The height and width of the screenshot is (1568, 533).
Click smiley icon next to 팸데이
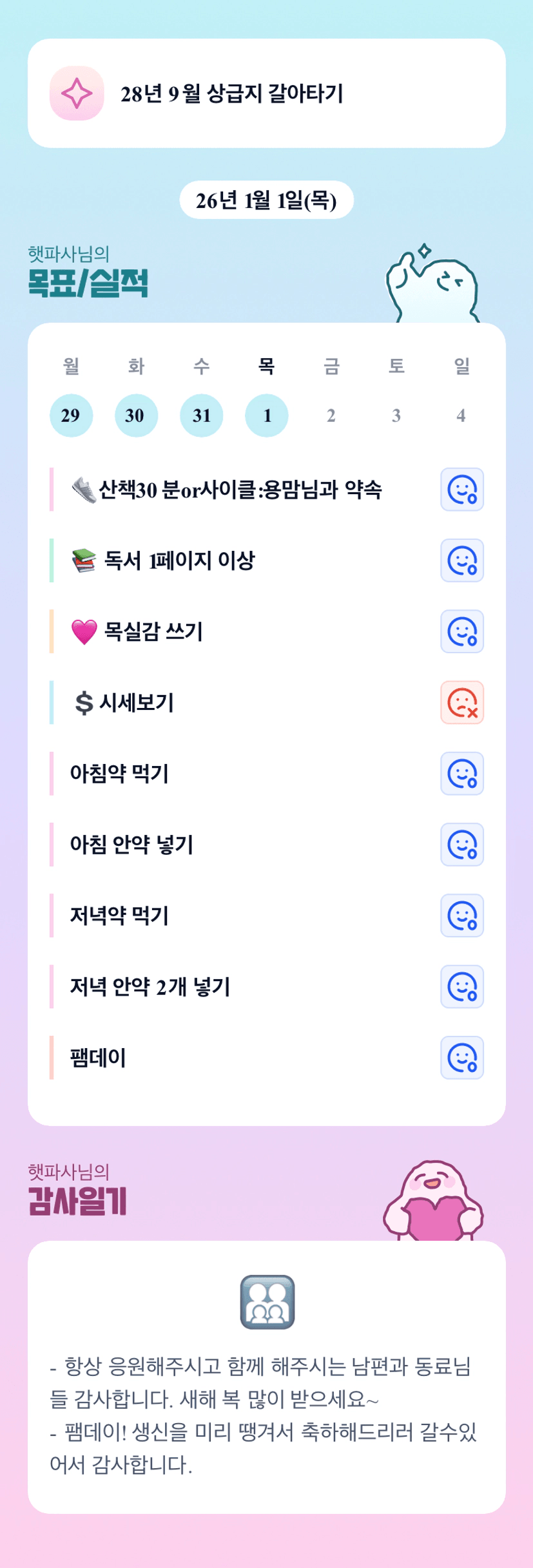tap(461, 1057)
